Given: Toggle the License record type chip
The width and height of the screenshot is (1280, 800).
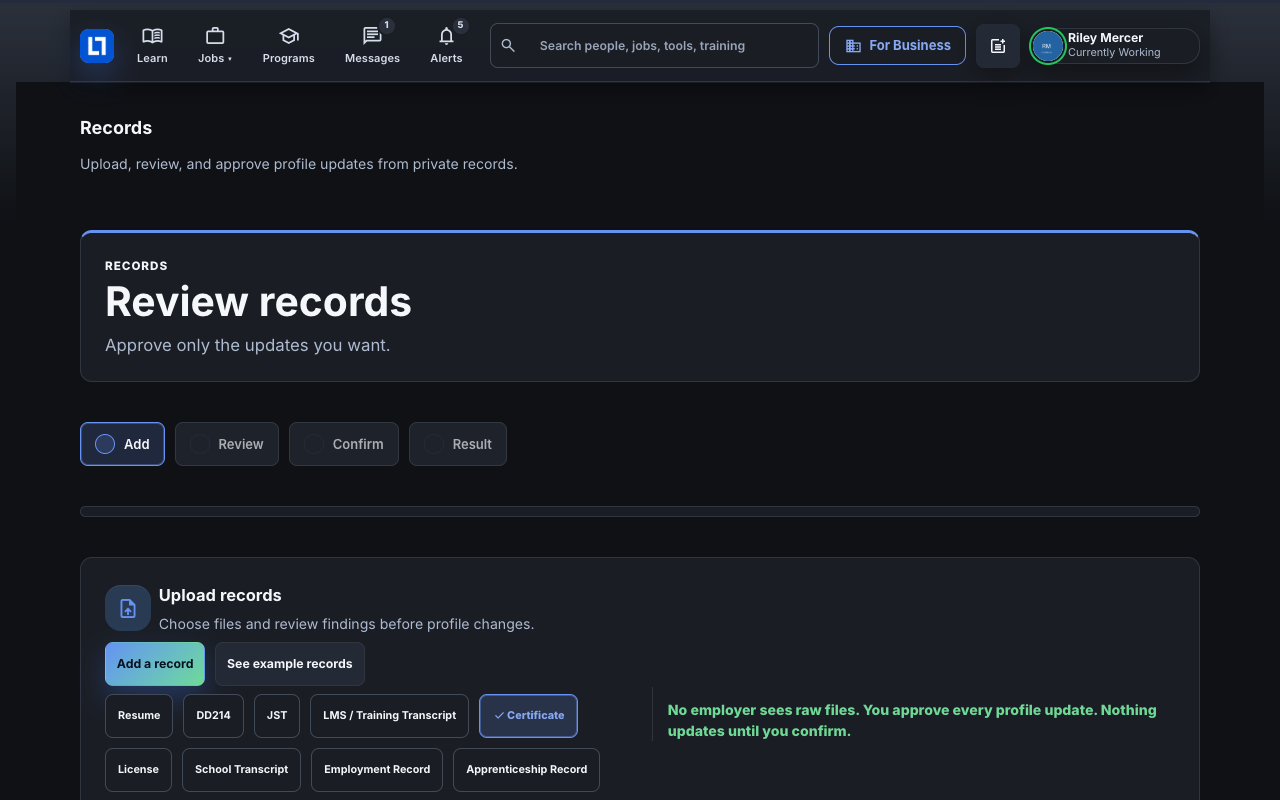Looking at the screenshot, I should pos(138,770).
